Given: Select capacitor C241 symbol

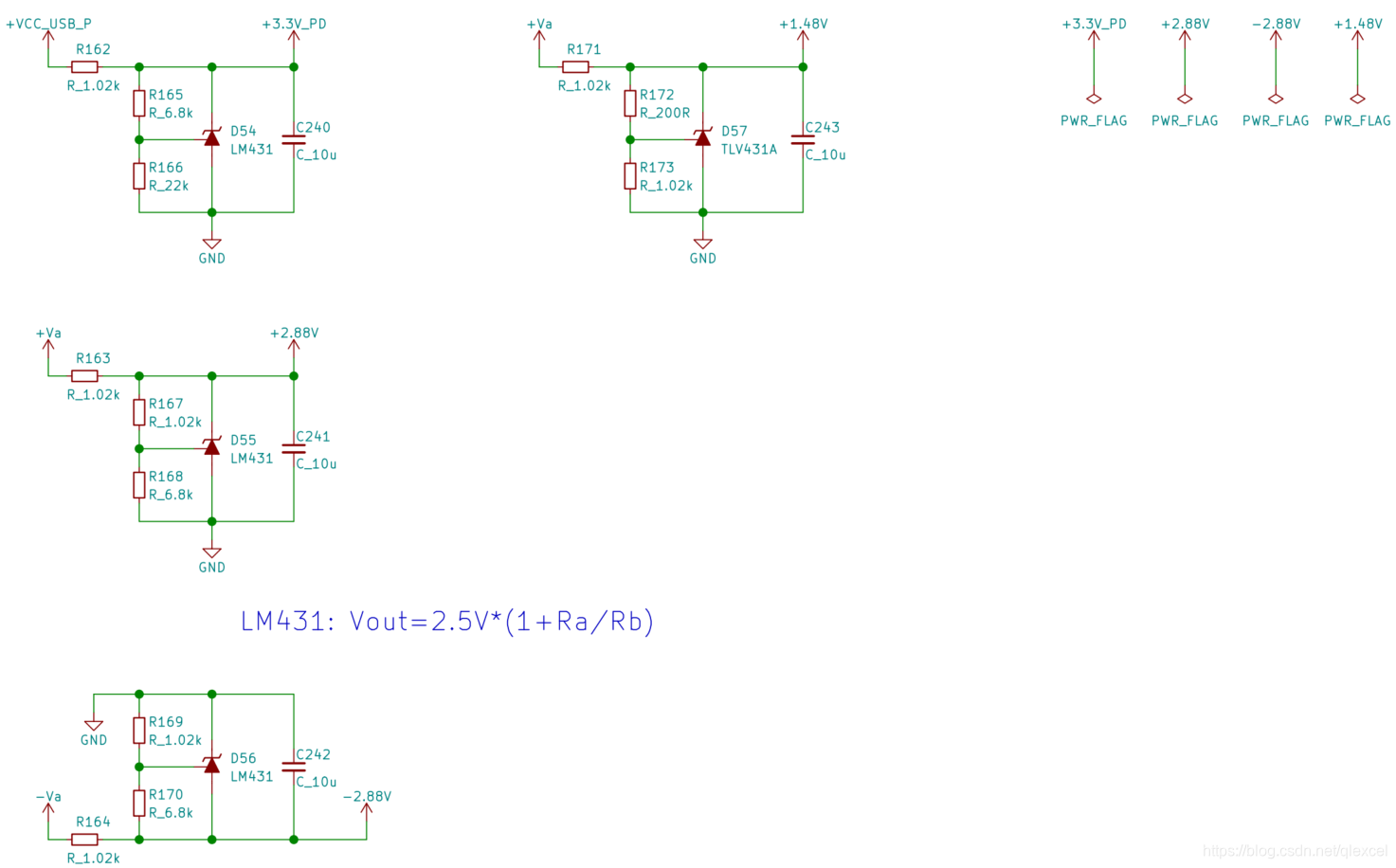Looking at the screenshot, I should click(294, 449).
